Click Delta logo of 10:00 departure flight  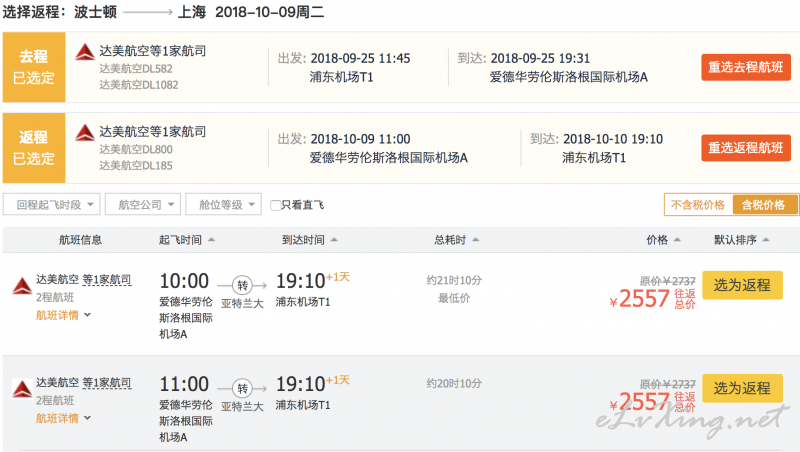pos(22,286)
